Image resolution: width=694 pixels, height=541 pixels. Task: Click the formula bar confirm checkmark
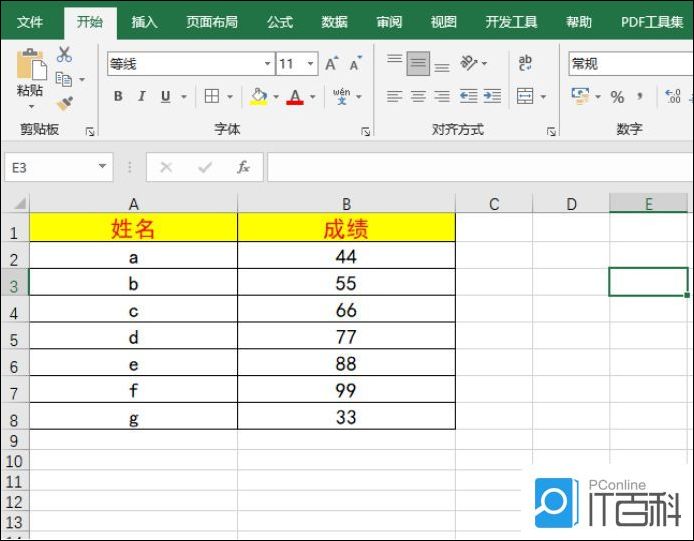tap(205, 167)
